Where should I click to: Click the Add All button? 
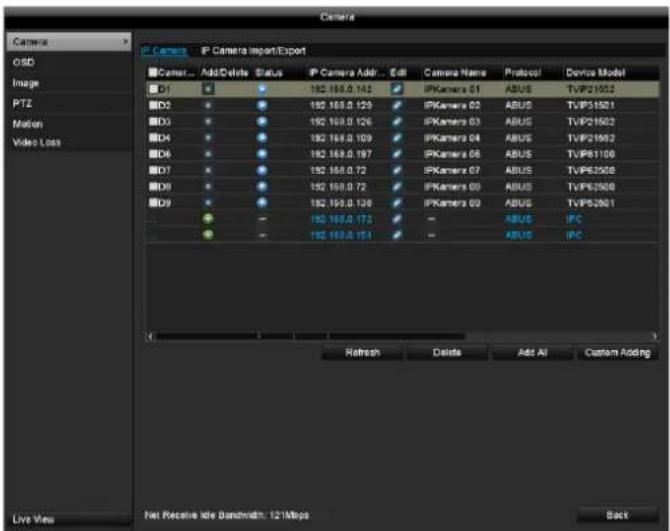click(x=532, y=352)
